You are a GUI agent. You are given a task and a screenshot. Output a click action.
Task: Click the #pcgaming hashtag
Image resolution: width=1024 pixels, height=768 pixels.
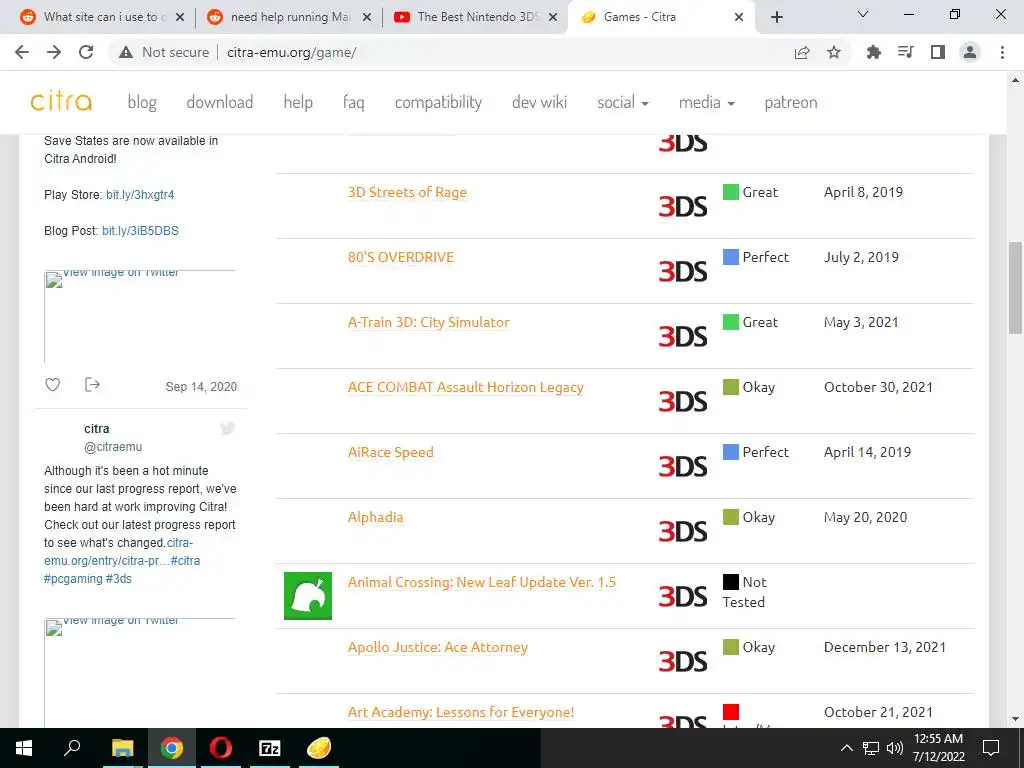pyautogui.click(x=73, y=579)
